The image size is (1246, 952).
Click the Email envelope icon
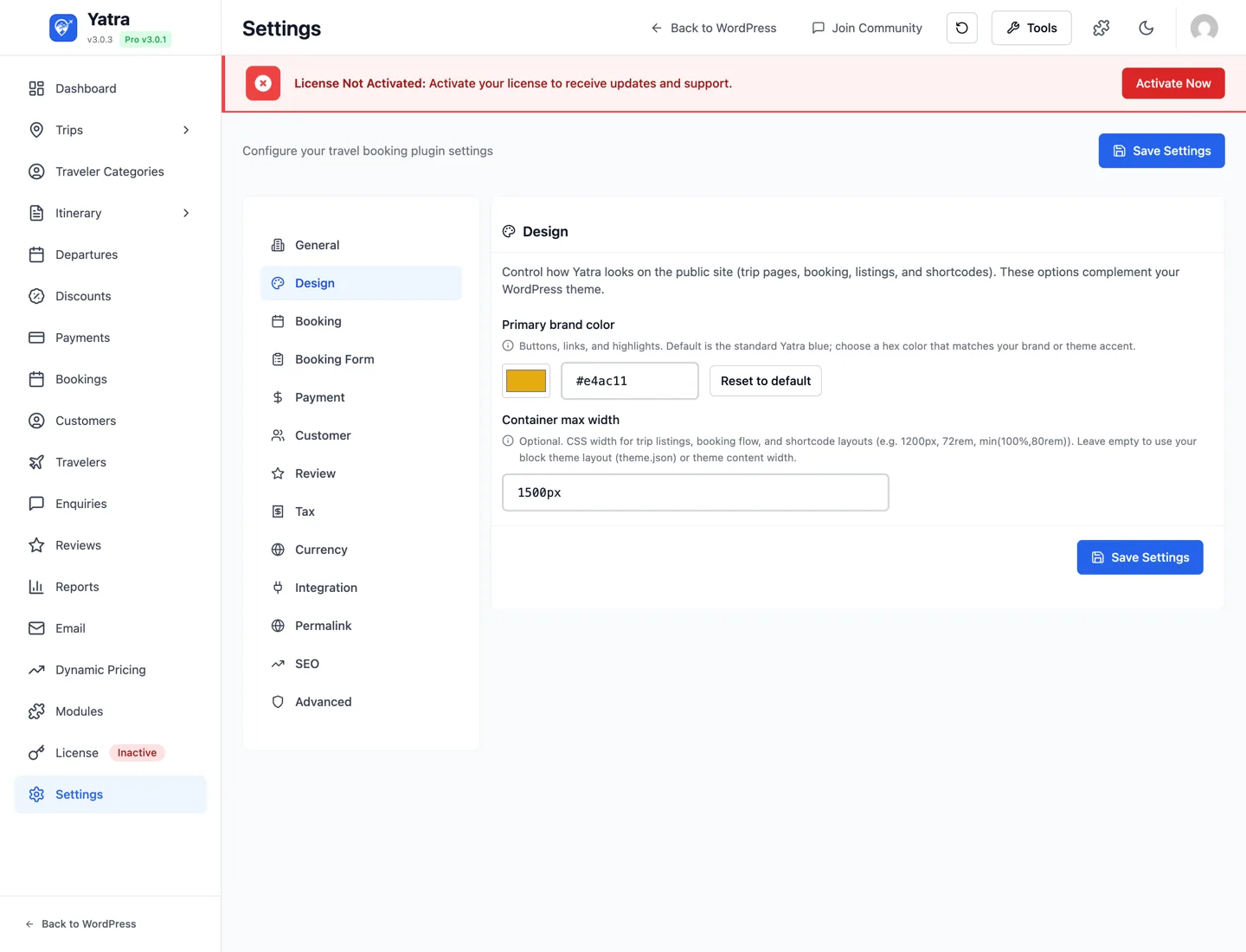click(36, 628)
